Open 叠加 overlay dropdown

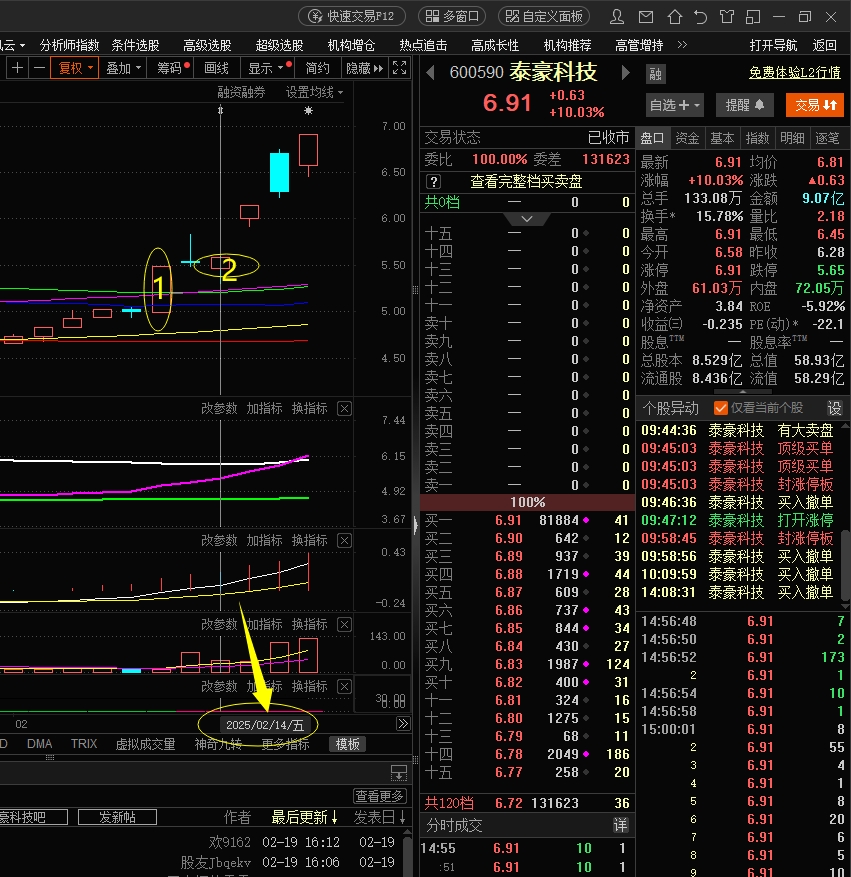coord(124,68)
